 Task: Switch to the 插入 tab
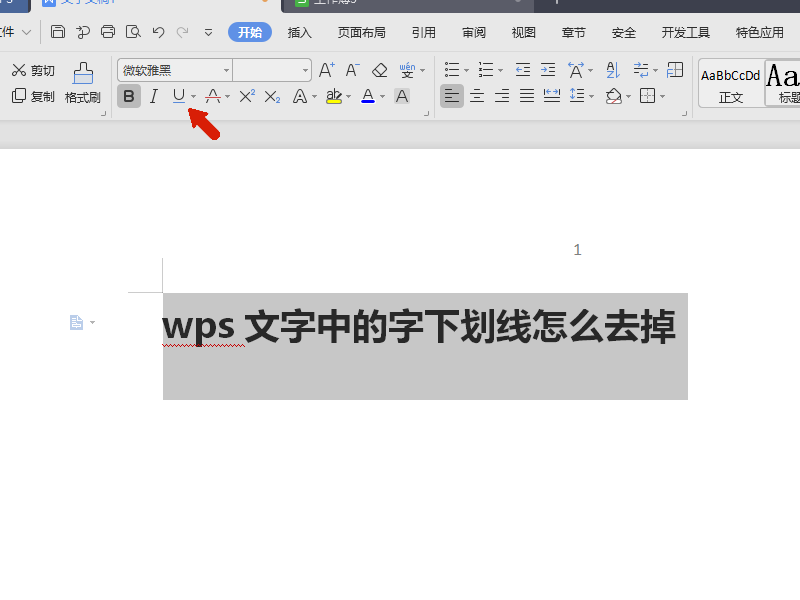tap(299, 33)
